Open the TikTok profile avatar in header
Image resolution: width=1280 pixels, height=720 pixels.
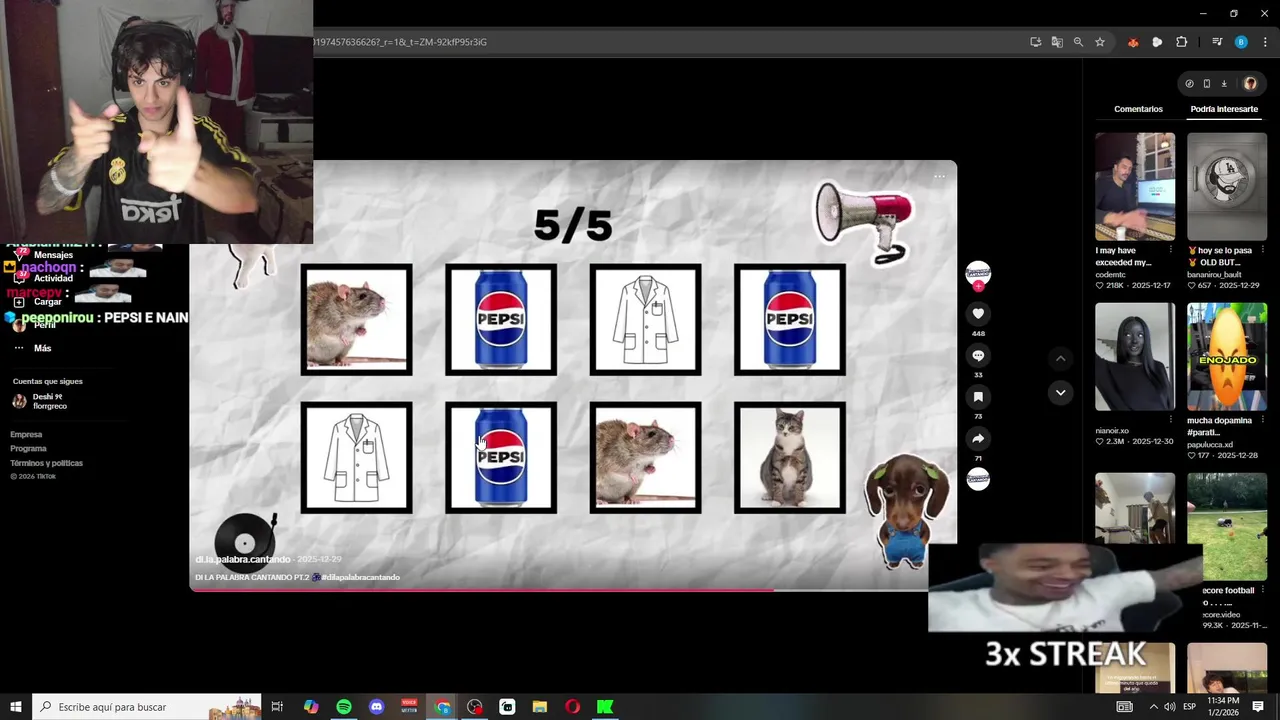[x=1250, y=84]
